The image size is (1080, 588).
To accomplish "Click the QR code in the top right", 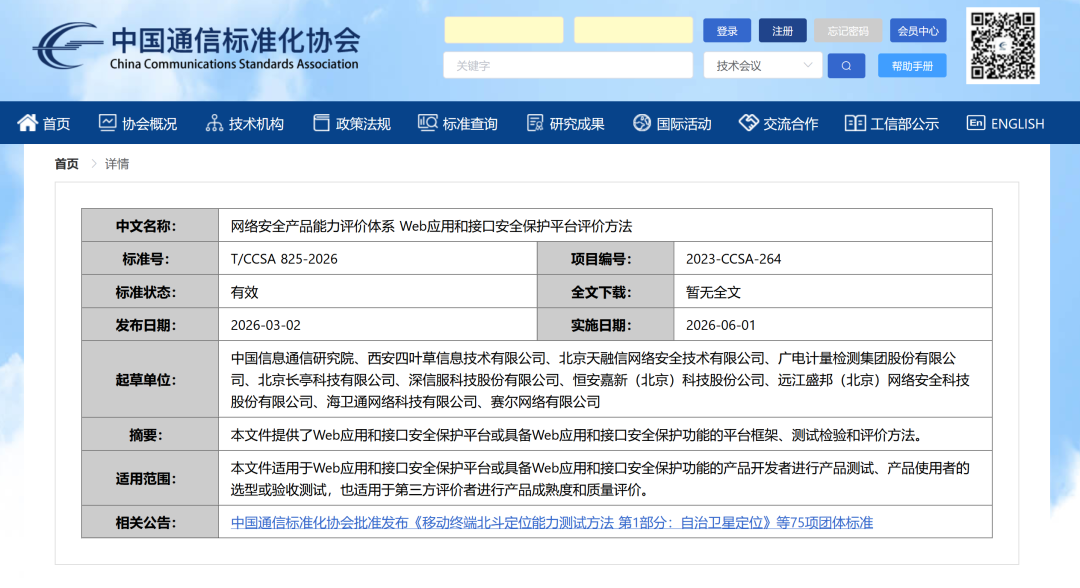I will click(x=1001, y=47).
